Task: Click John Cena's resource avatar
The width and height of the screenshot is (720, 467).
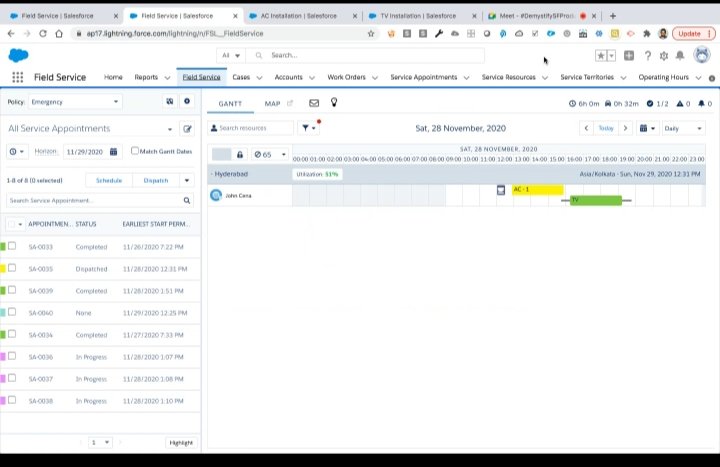Action: coord(216,195)
